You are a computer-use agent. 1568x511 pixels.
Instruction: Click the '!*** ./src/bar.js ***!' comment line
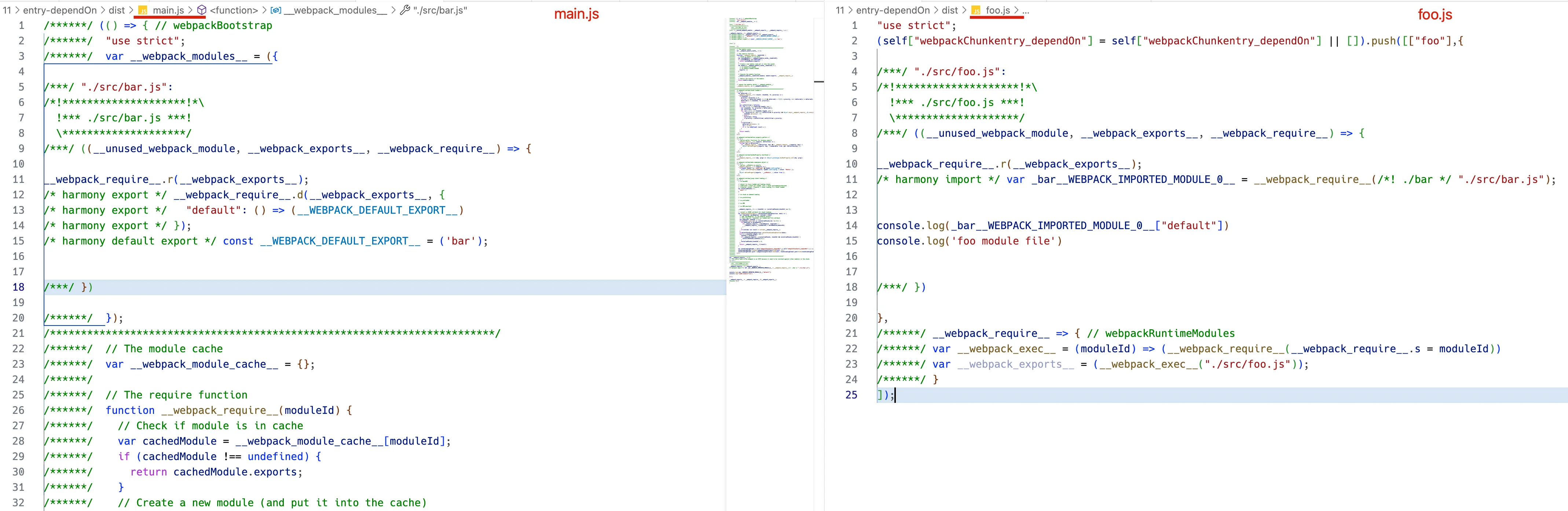[124, 118]
